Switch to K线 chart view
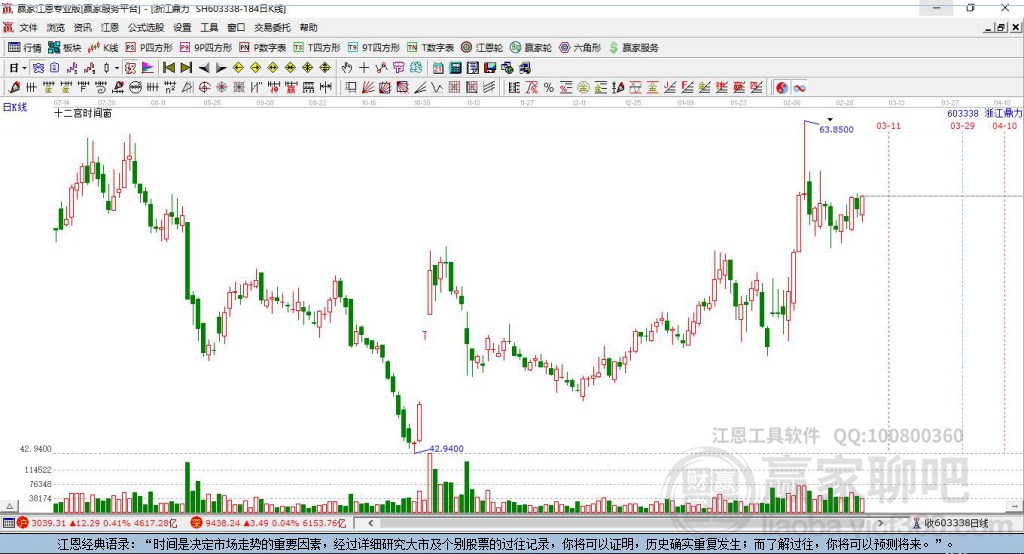Screen dimensions: 1024x554 pyautogui.click(x=103, y=48)
